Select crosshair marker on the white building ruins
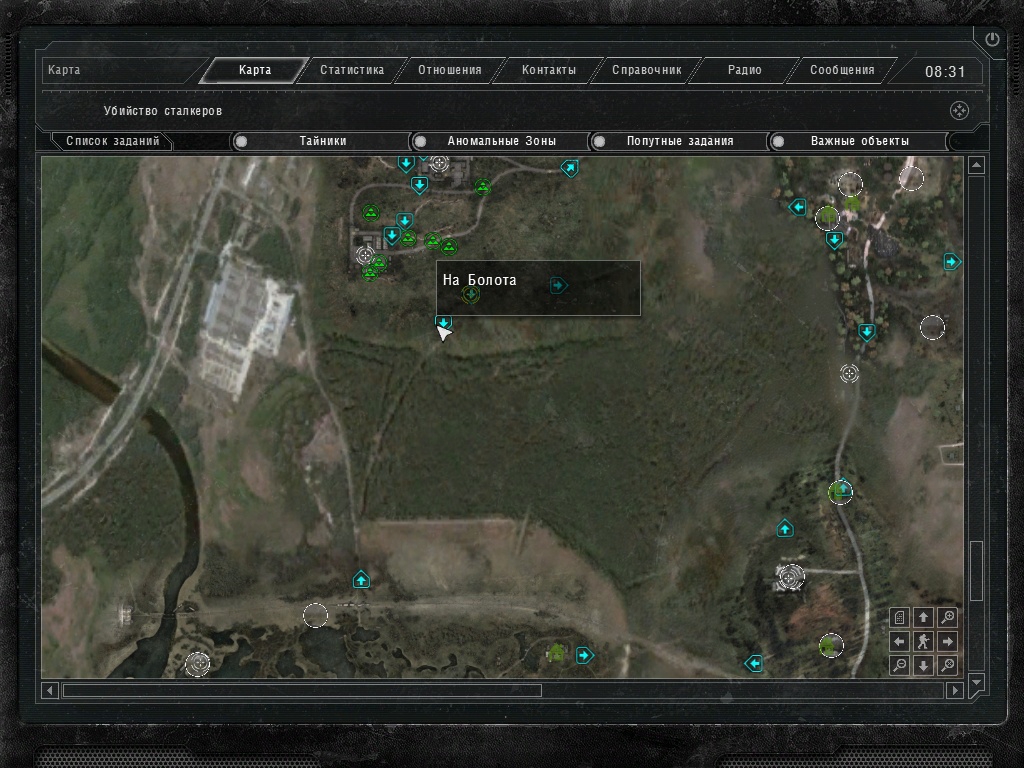 coord(791,577)
